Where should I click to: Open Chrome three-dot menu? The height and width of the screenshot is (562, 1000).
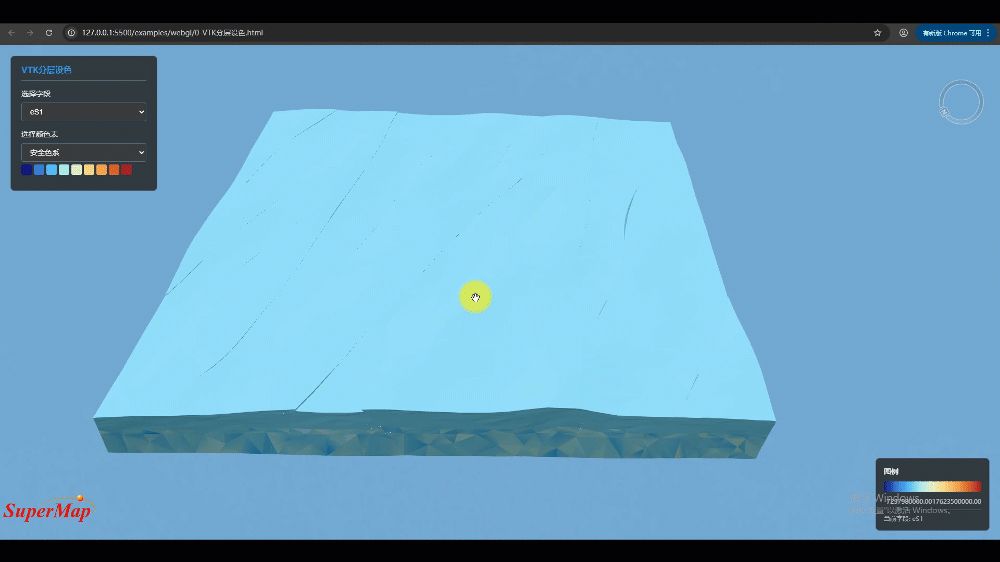pos(988,33)
